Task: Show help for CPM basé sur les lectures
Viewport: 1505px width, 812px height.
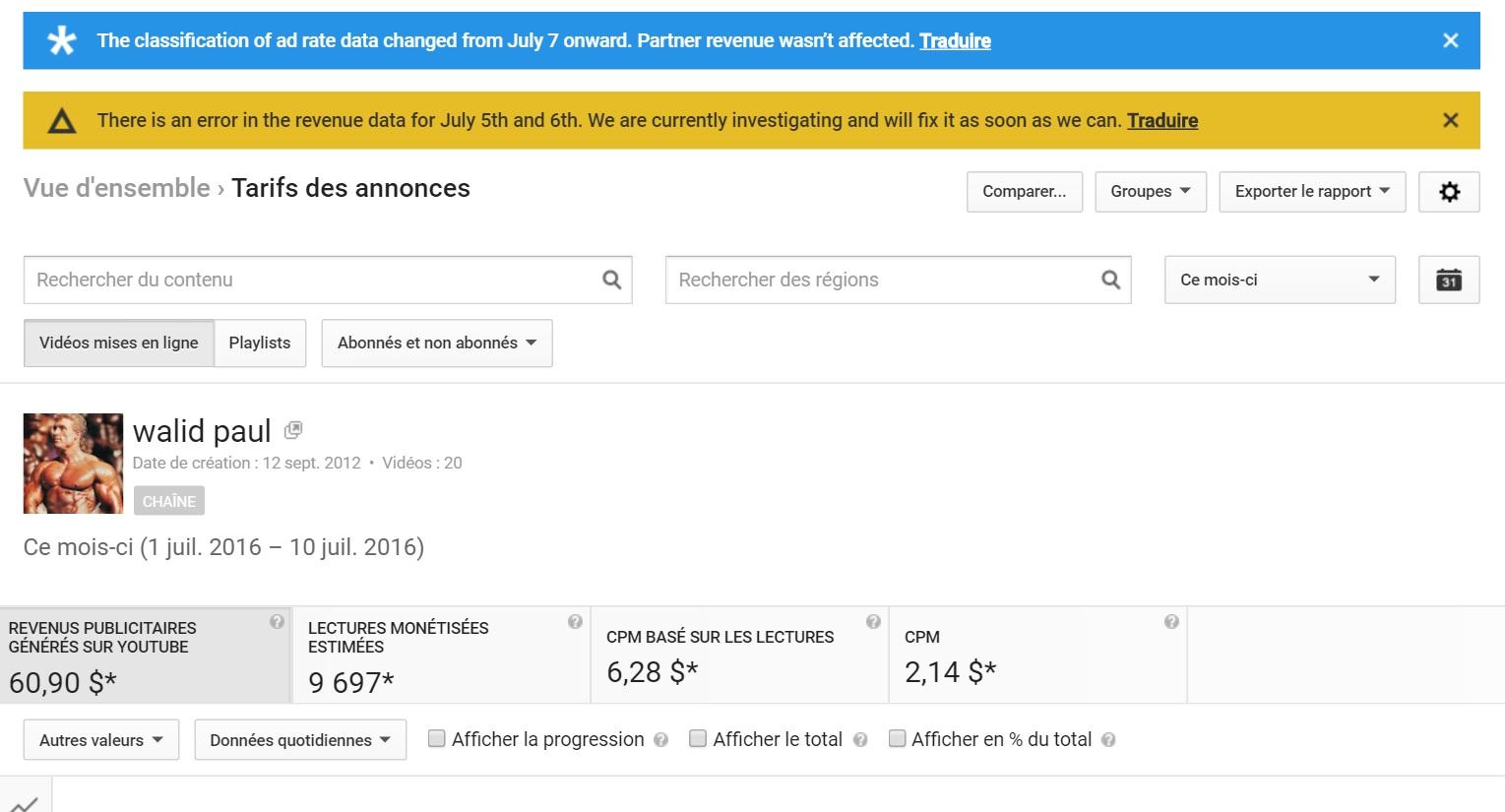Action: (873, 622)
